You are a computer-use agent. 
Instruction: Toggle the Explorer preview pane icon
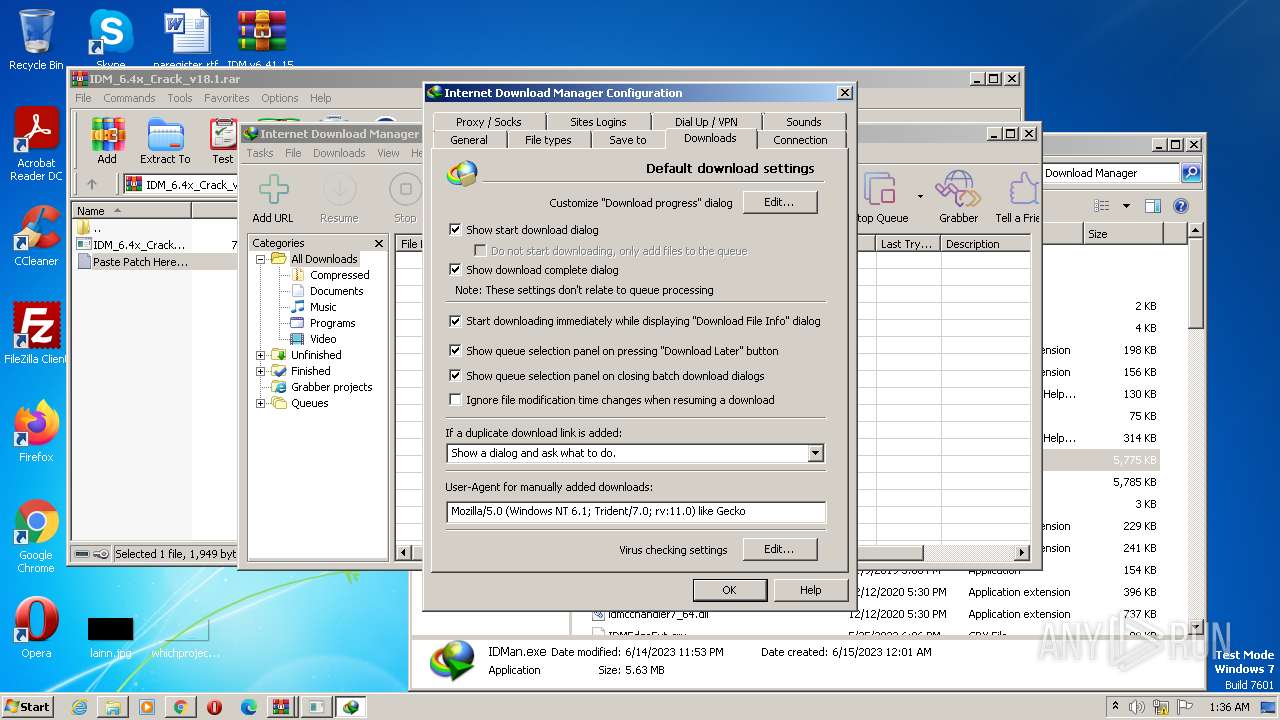[x=1153, y=206]
